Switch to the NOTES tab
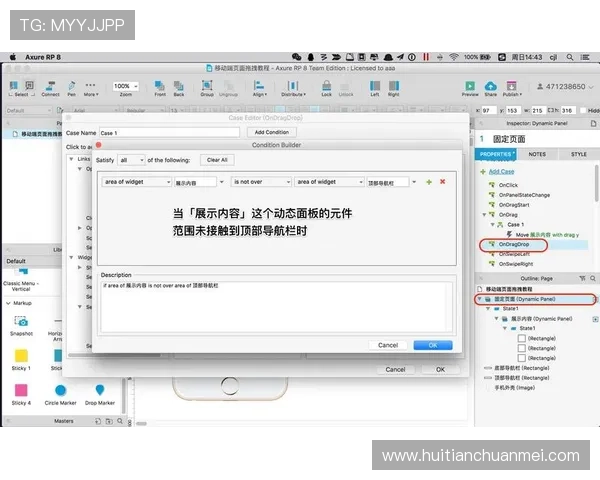The width and height of the screenshot is (600, 480). 537,154
